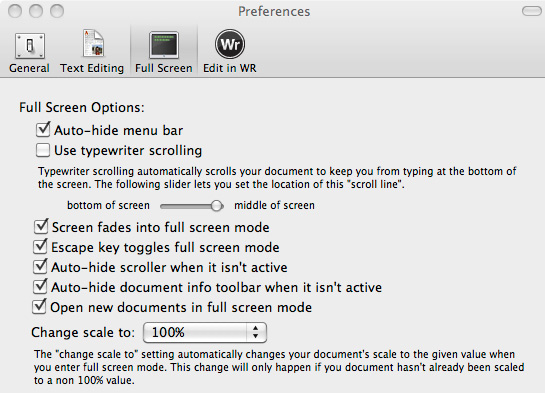Minimize the Preferences window
Screen dimensions: 545x393
click(x=36, y=11)
